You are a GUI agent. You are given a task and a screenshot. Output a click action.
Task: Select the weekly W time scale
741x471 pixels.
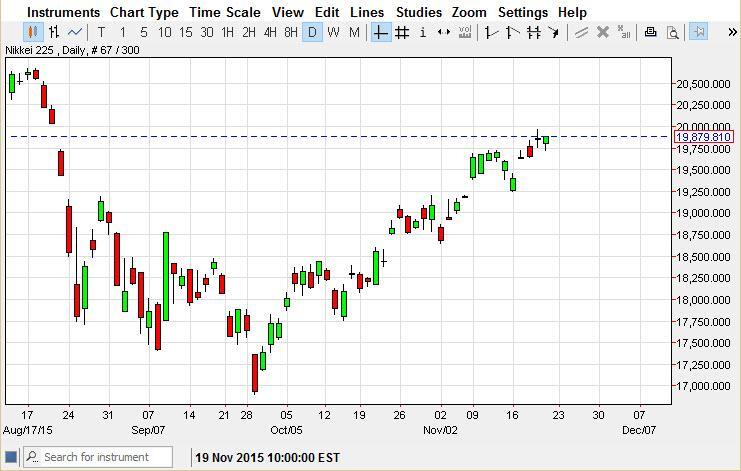tap(333, 32)
